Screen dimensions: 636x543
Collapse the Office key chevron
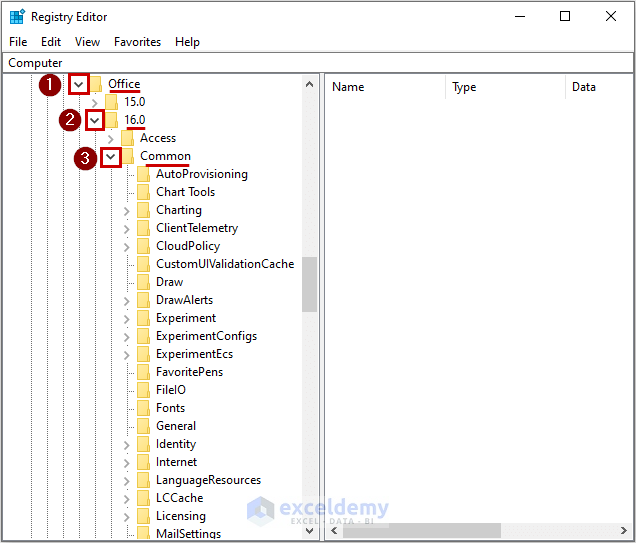[79, 85]
